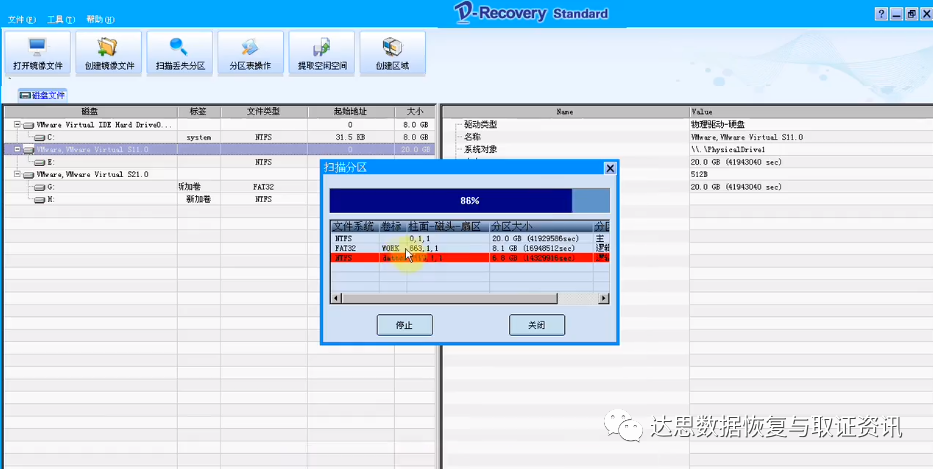Click the 创建镜像文件 toolbar button

pos(109,53)
